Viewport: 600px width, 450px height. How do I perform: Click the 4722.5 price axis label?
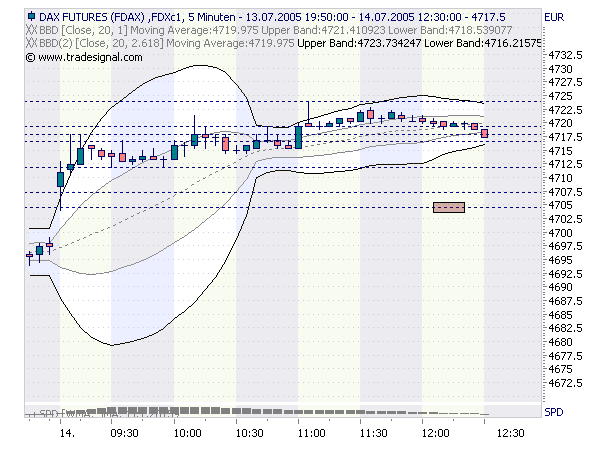click(x=566, y=110)
